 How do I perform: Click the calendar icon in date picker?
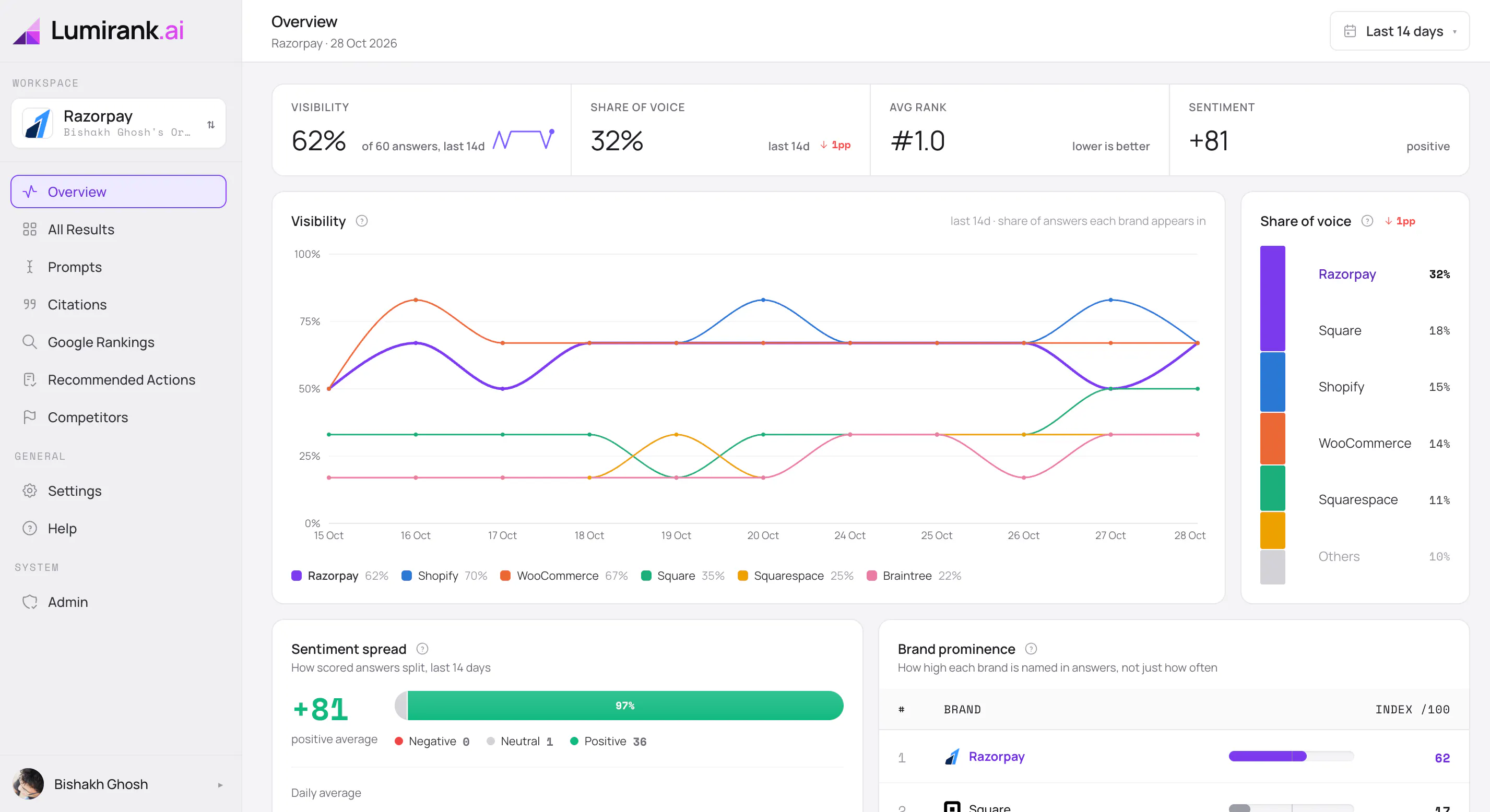[x=1350, y=31]
